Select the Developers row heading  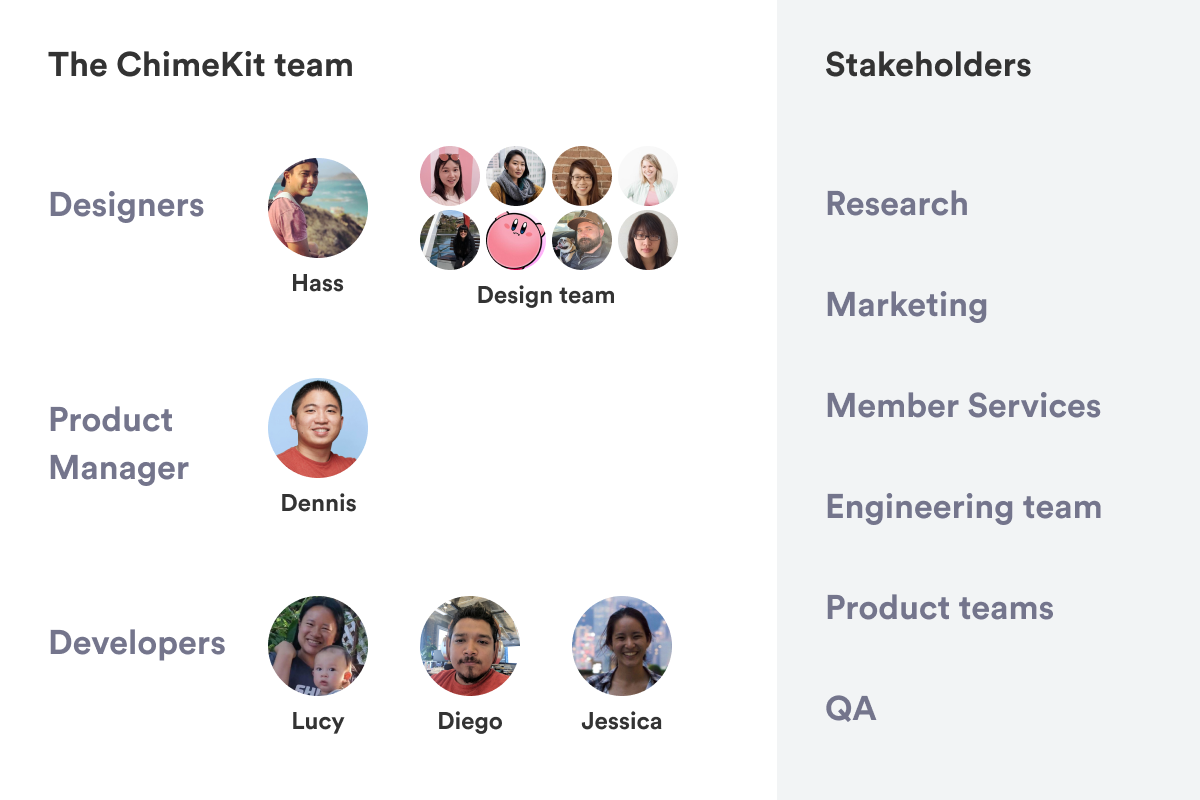137,643
